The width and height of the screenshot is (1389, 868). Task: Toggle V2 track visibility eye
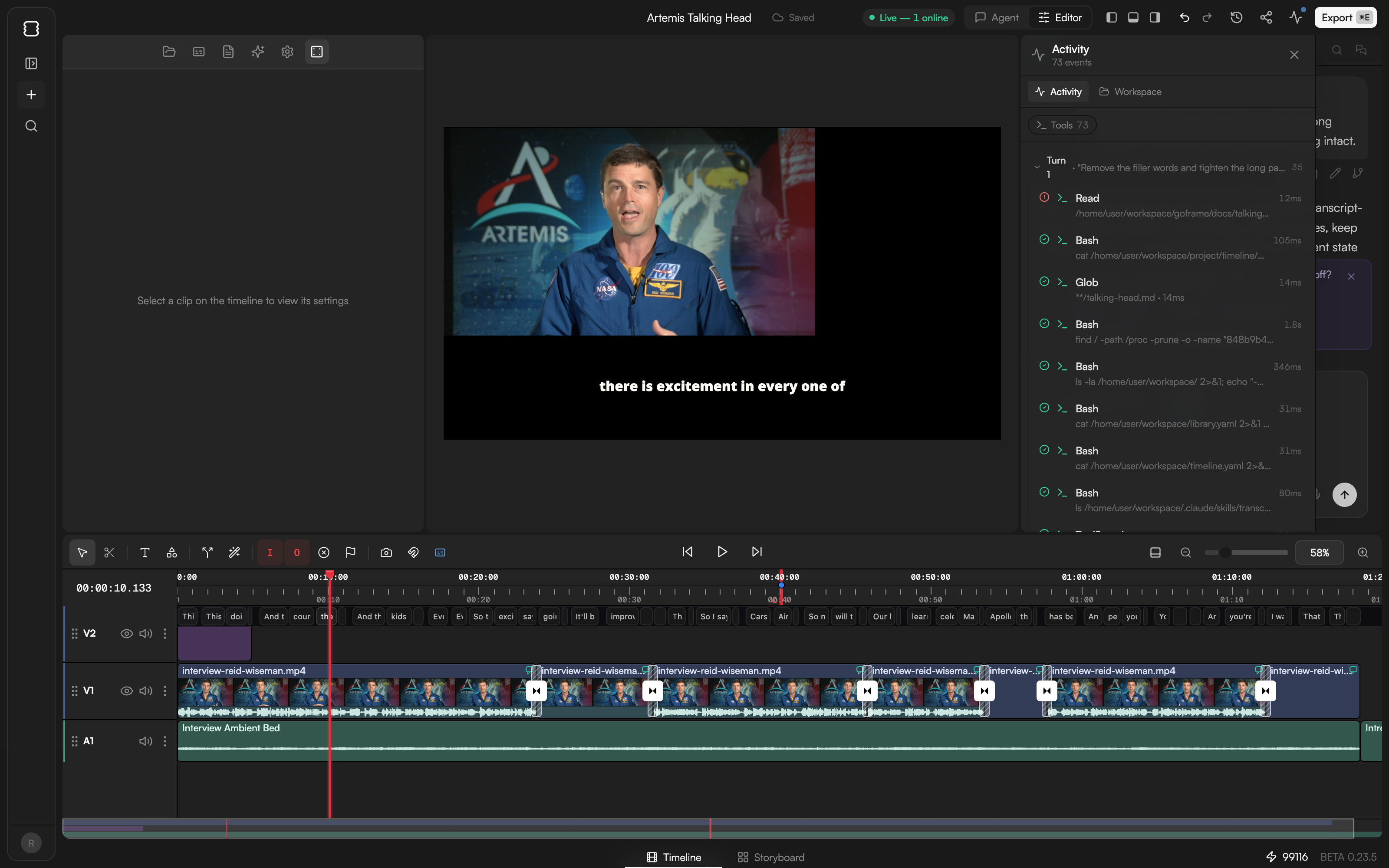click(126, 633)
